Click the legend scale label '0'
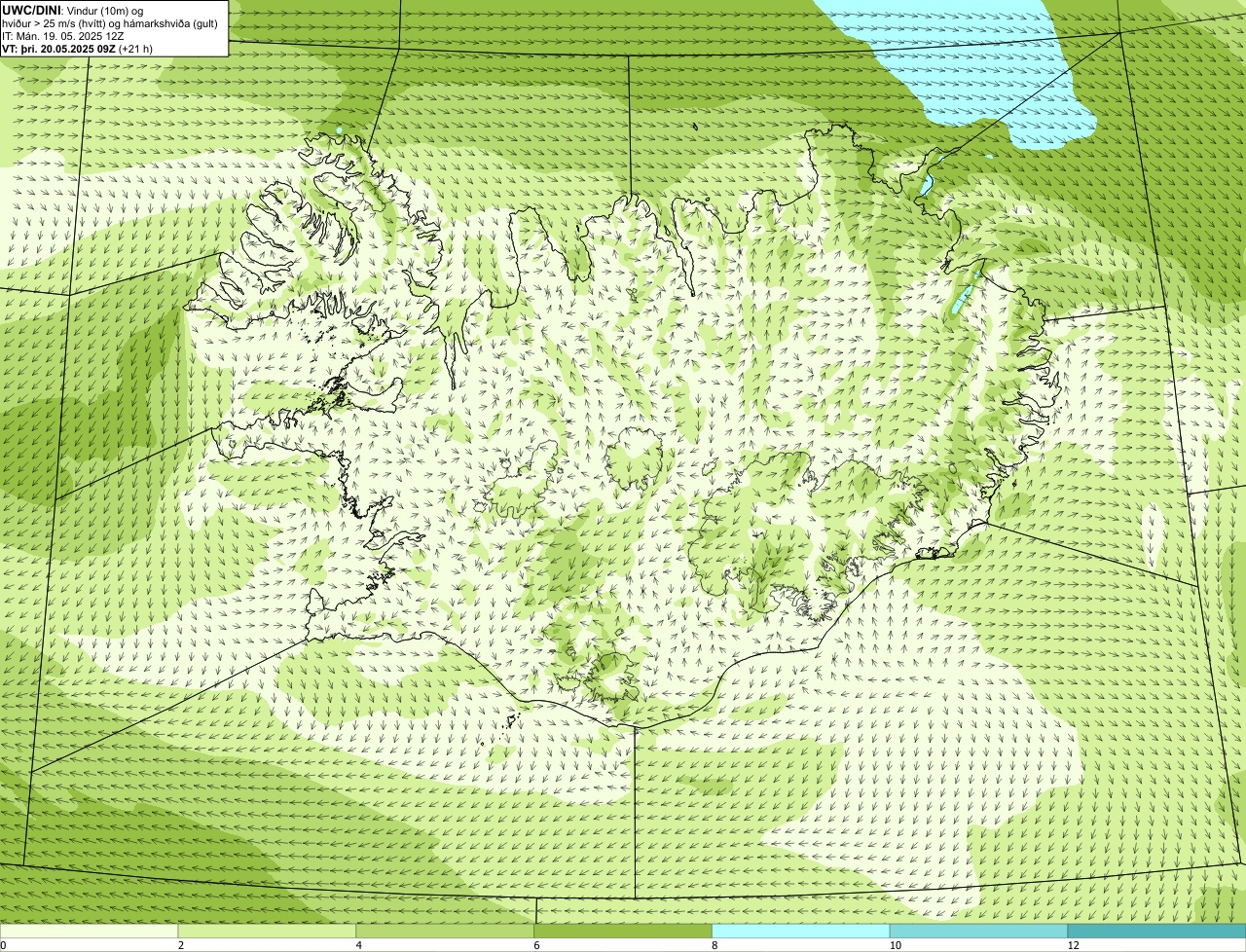 tap(3, 945)
